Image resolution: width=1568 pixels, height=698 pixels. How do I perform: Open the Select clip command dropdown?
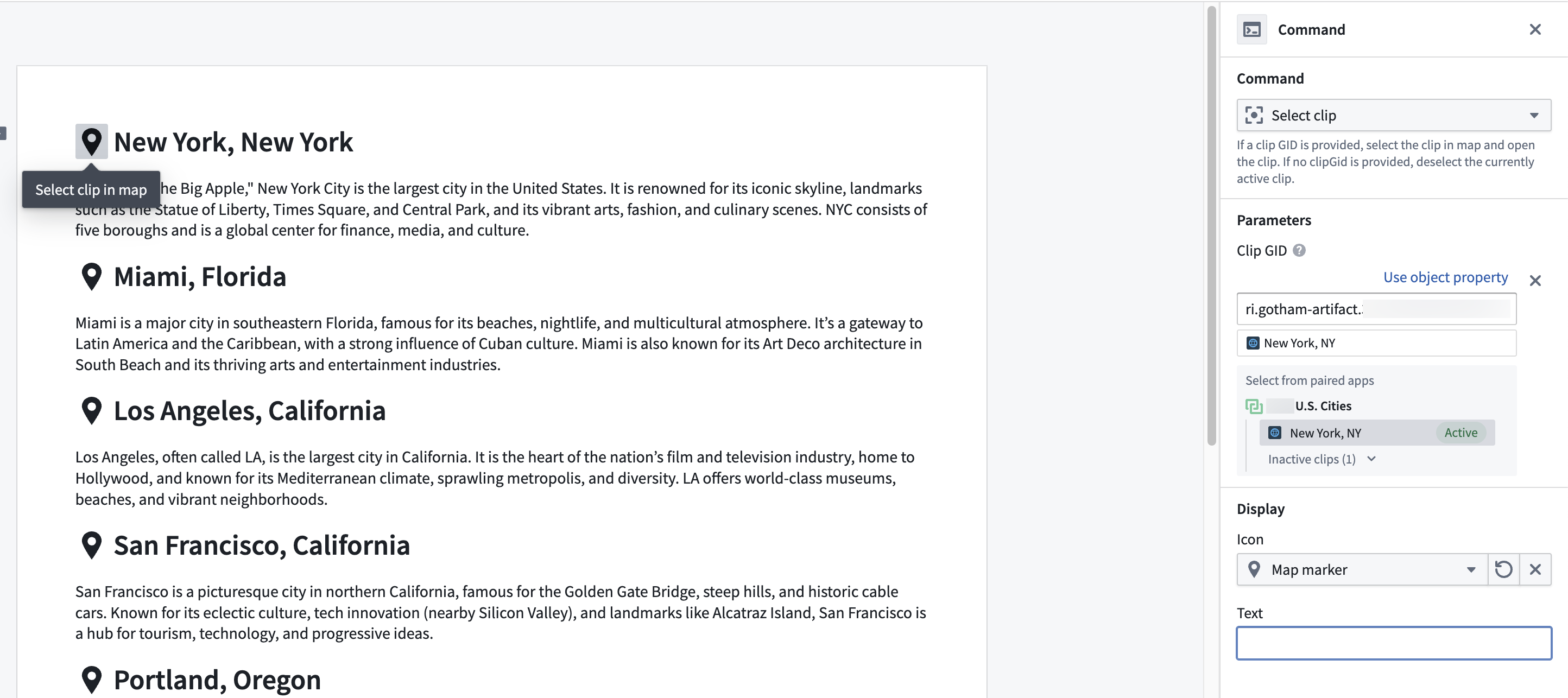pos(1393,115)
